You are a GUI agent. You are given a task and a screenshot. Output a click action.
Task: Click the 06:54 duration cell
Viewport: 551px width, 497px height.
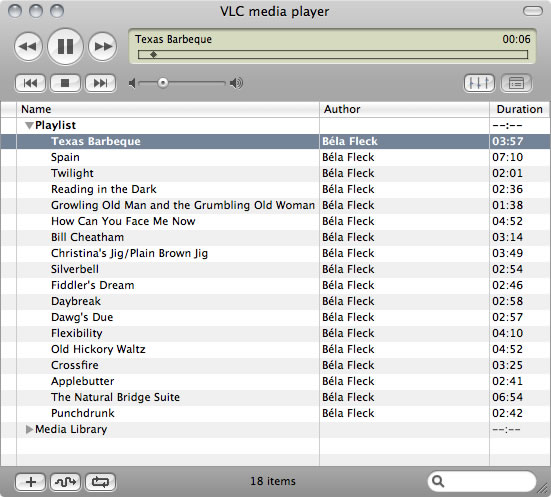click(x=507, y=397)
